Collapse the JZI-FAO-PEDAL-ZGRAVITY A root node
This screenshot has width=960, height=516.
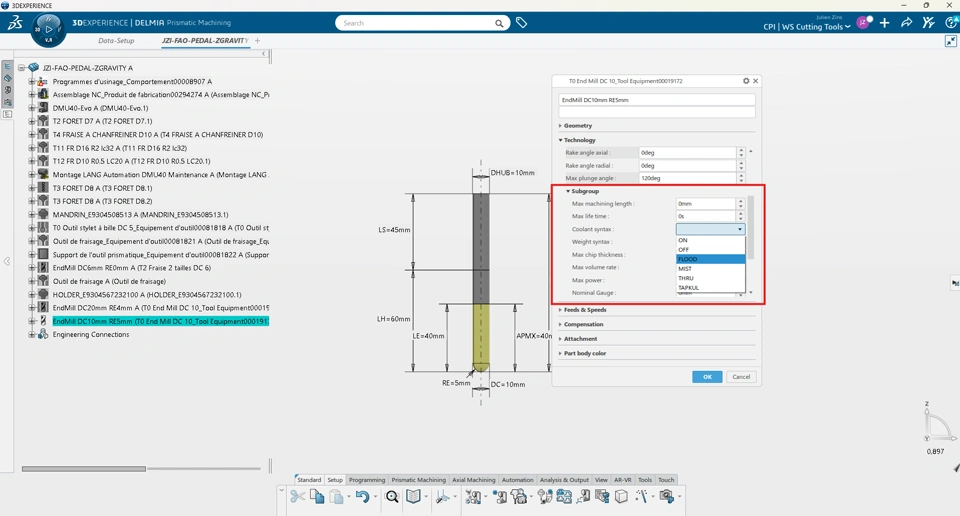(21, 68)
